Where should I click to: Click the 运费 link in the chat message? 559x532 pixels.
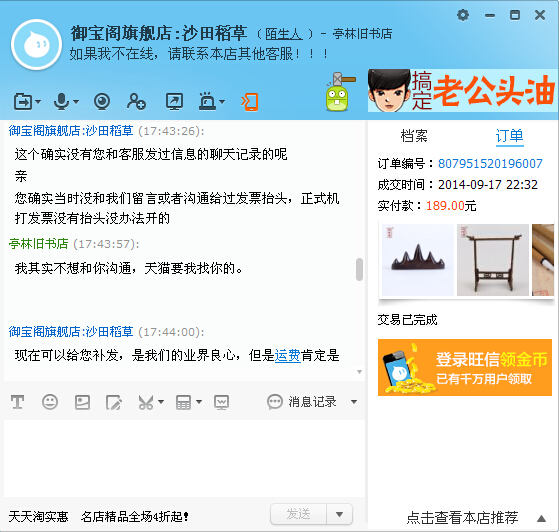pos(288,355)
